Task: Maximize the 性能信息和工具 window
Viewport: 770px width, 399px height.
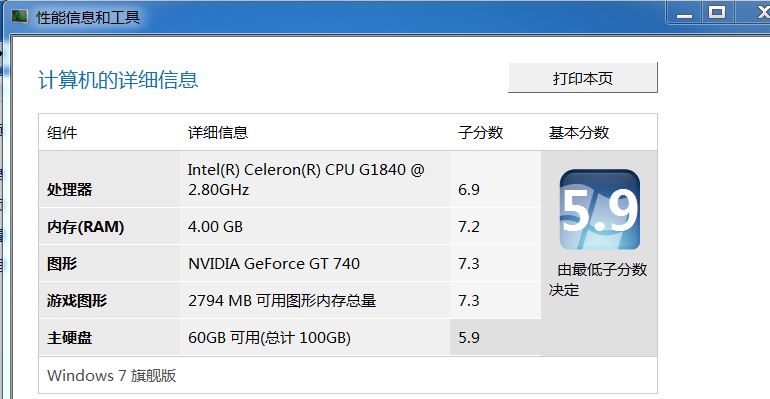Action: coord(716,12)
